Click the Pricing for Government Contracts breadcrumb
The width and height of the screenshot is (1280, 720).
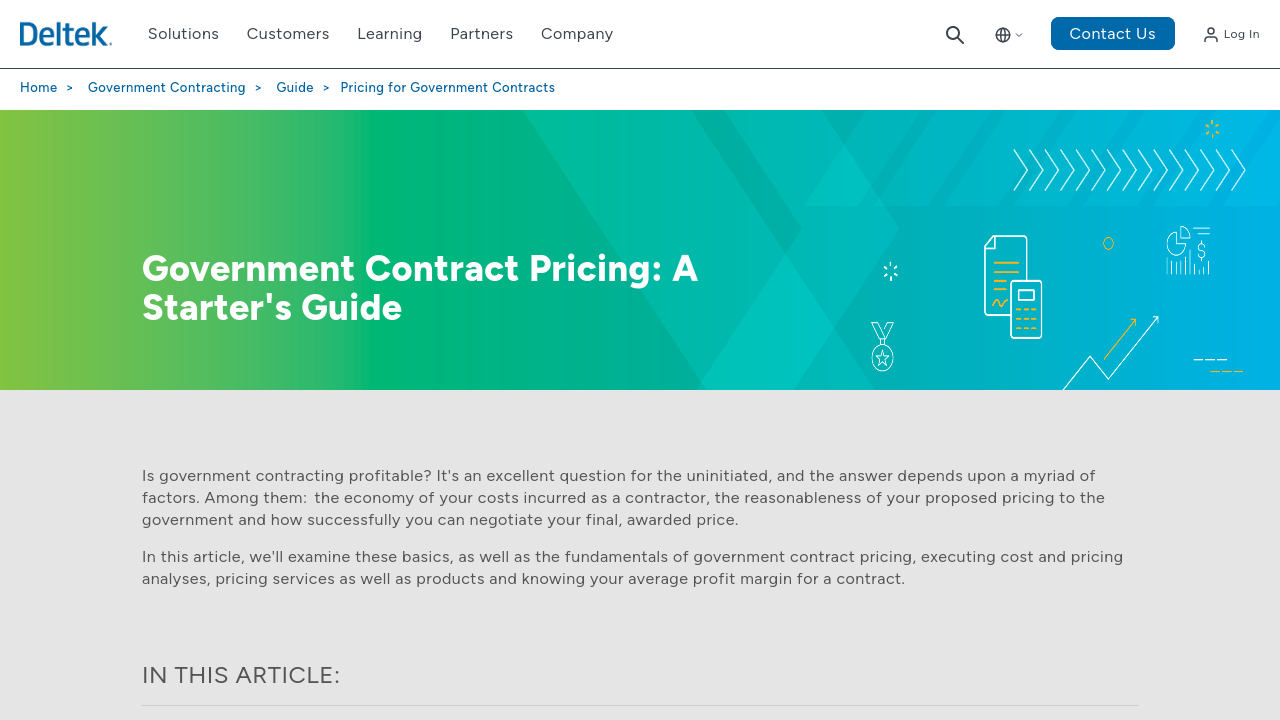click(448, 88)
